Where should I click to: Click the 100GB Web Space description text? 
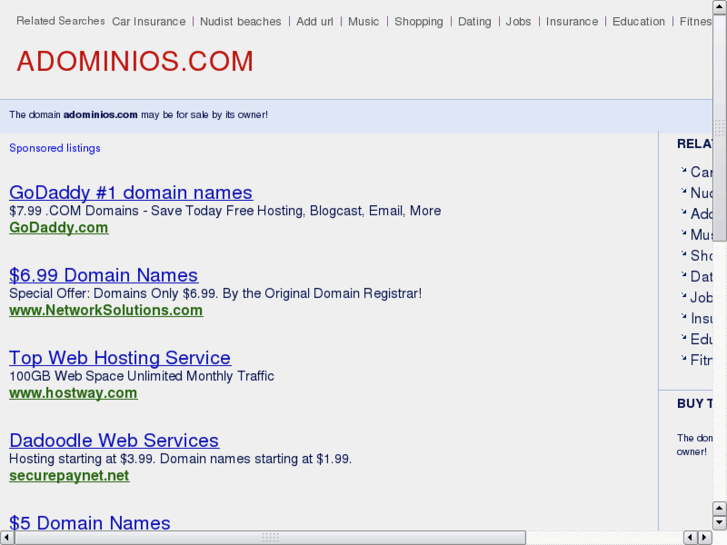pos(141,376)
